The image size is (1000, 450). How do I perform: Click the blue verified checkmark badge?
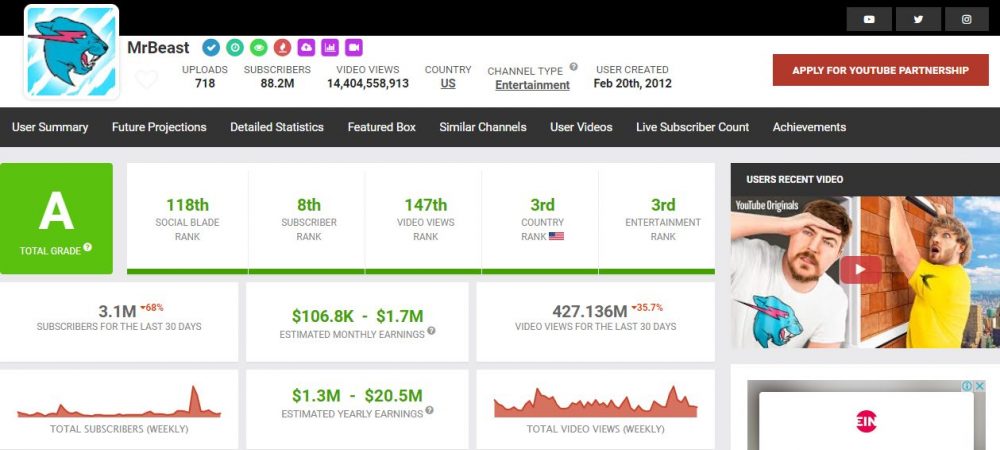tap(211, 47)
